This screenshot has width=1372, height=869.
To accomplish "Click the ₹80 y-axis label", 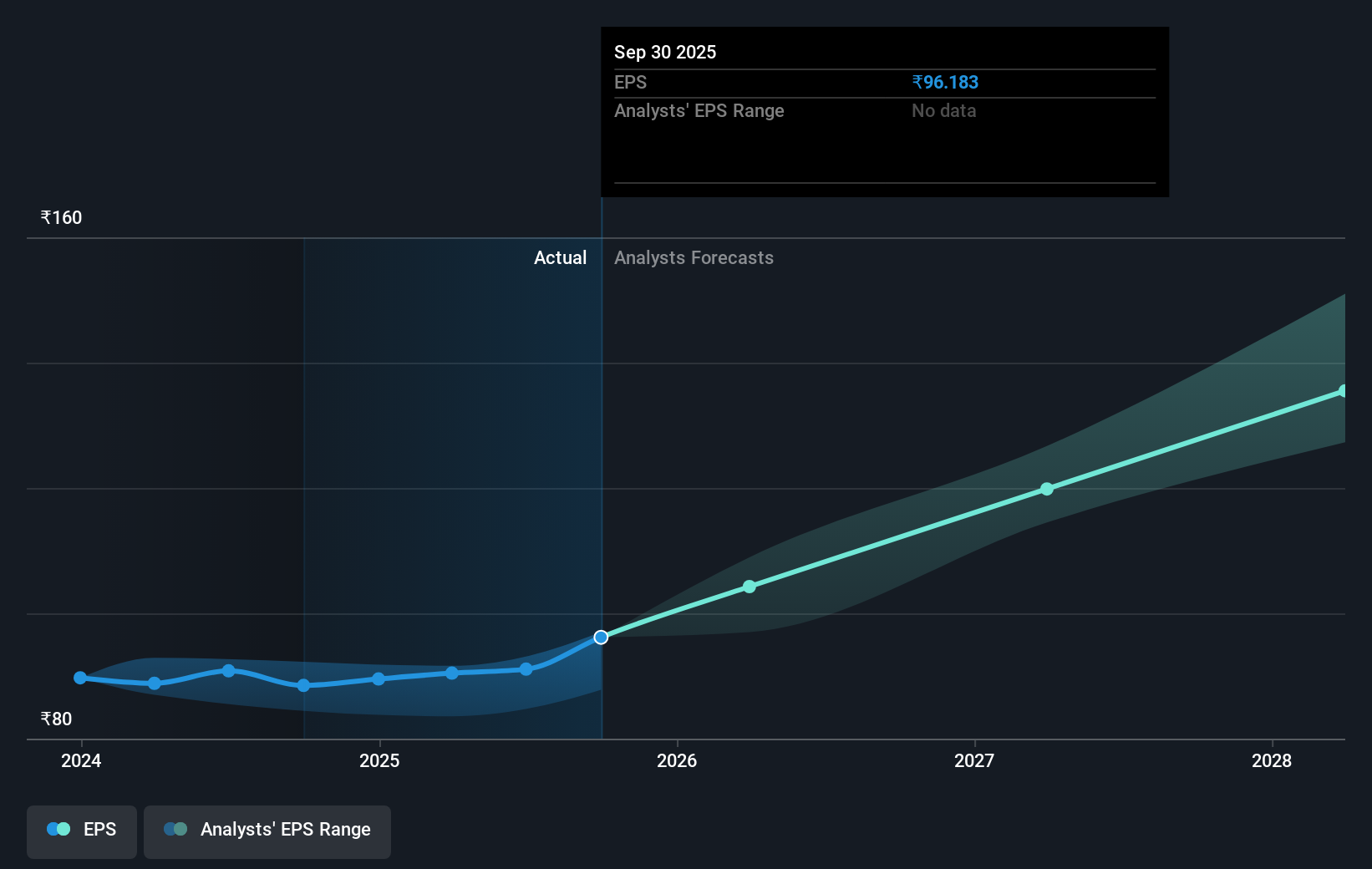I will point(56,719).
